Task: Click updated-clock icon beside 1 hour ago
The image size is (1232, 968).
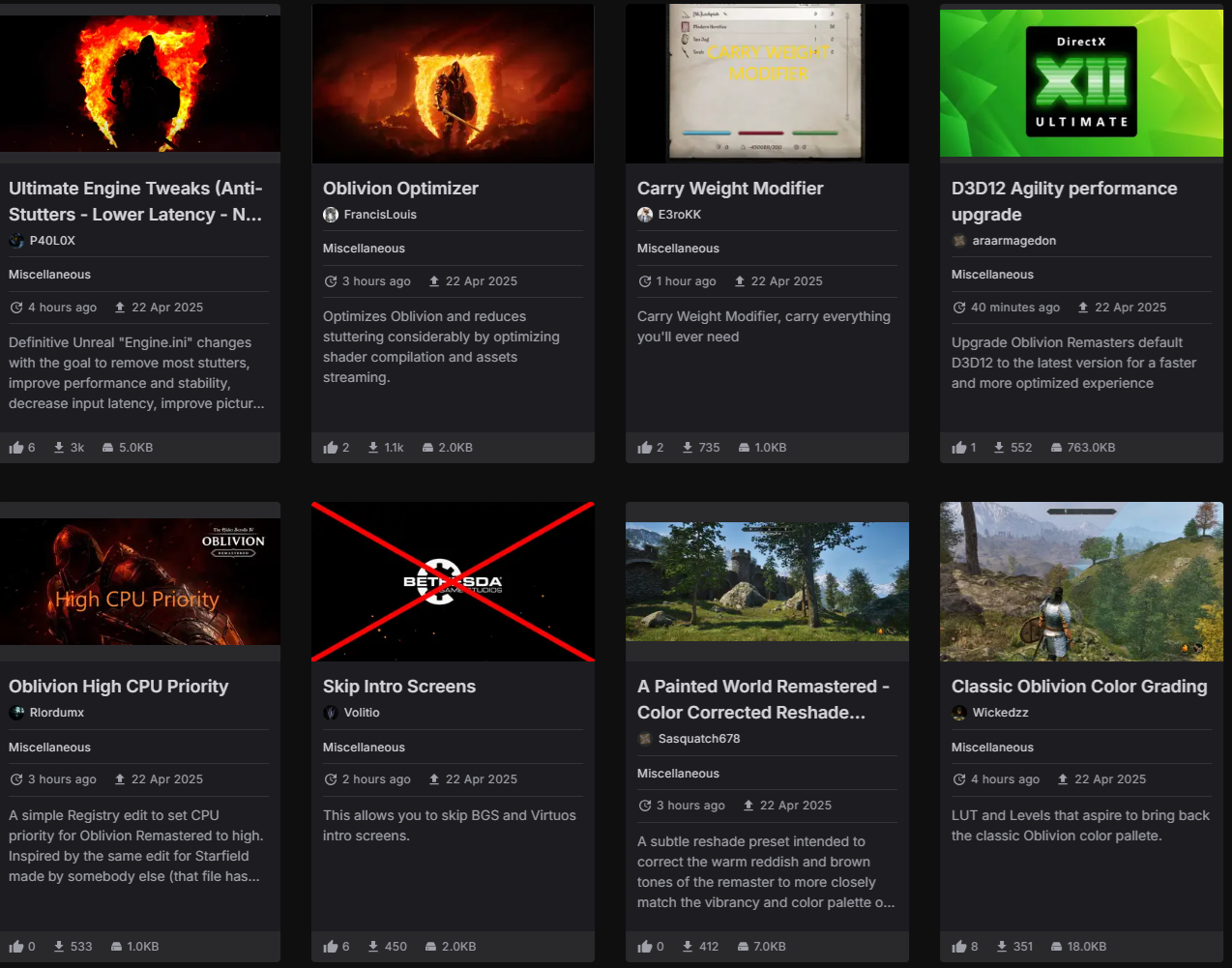Action: click(645, 281)
